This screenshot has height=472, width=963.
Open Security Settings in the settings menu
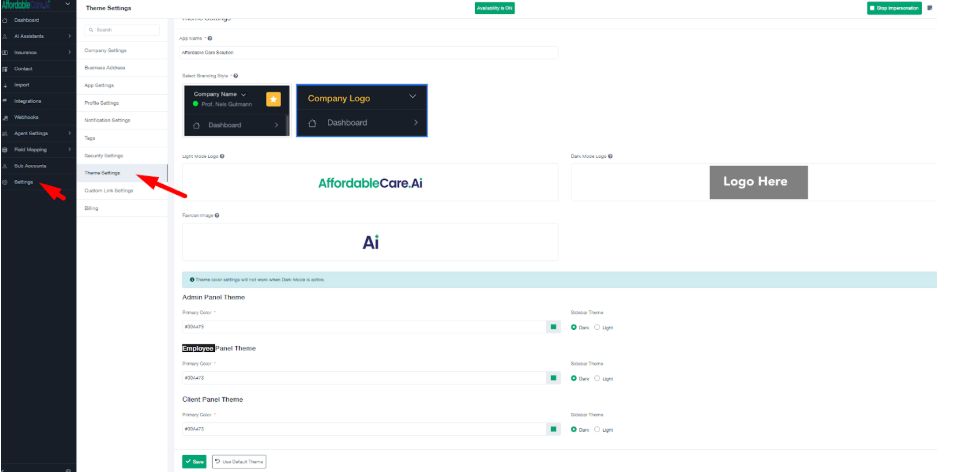[x=104, y=156]
